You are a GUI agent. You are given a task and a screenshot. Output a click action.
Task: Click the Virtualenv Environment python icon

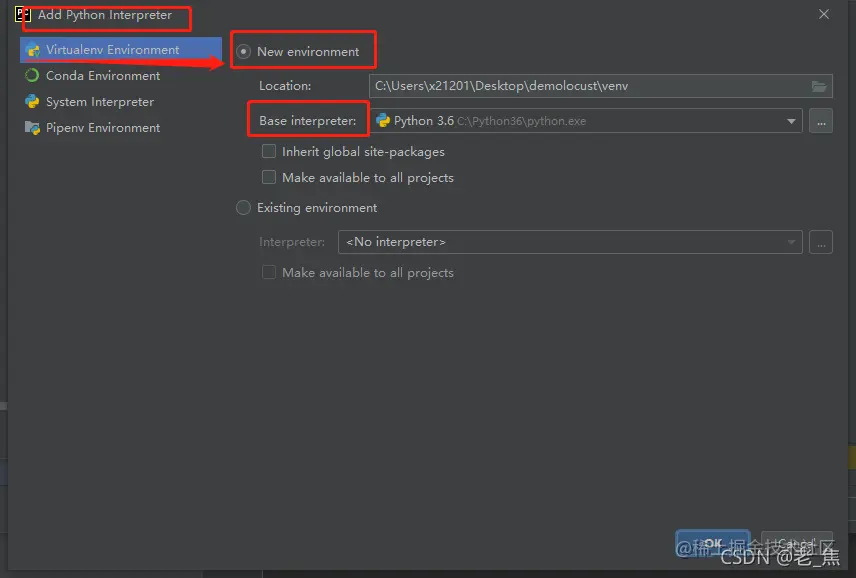(x=33, y=50)
